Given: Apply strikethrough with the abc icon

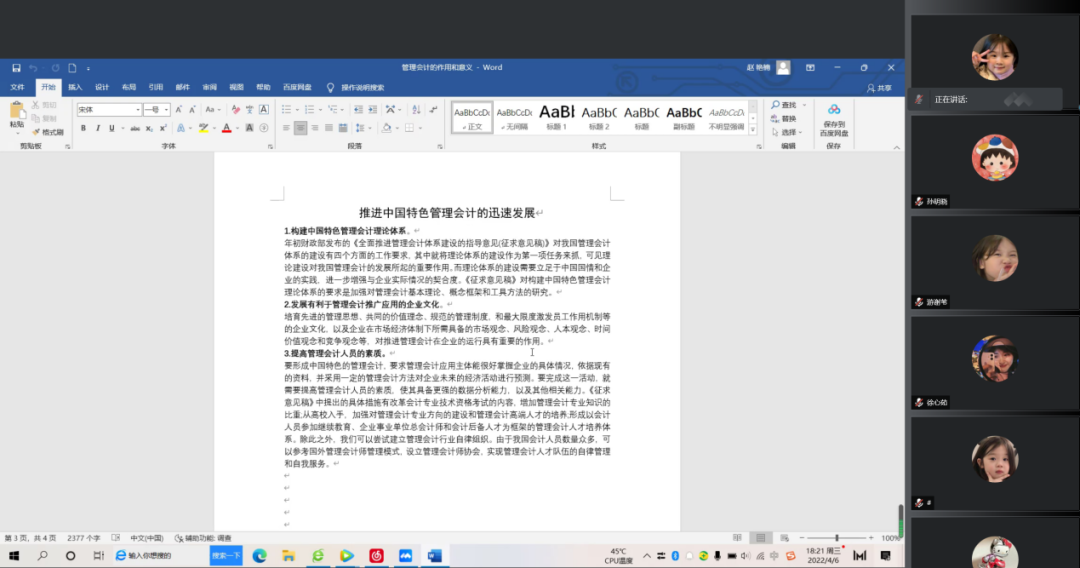Looking at the screenshot, I should (135, 128).
